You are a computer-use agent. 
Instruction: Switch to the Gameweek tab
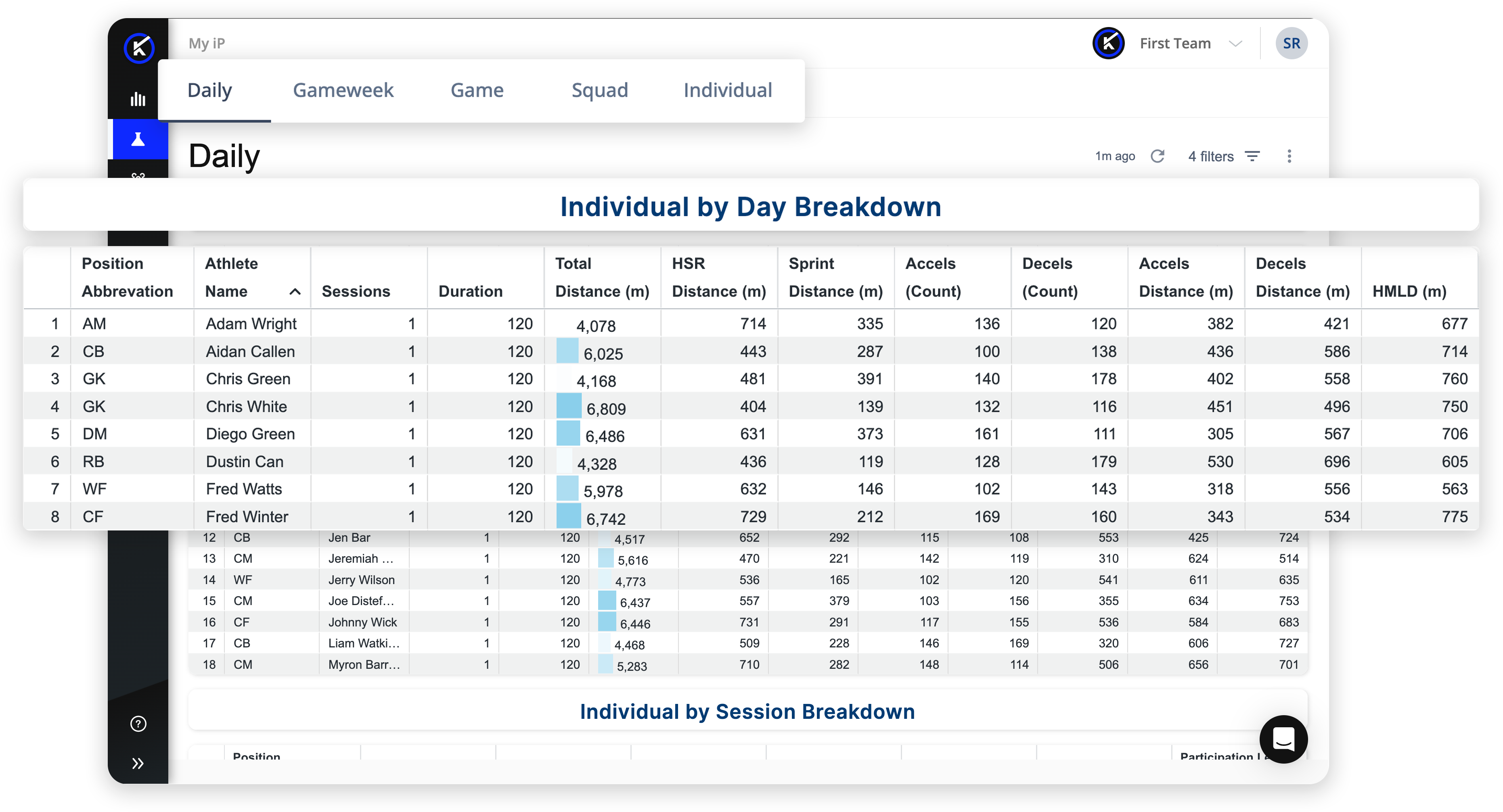(343, 90)
